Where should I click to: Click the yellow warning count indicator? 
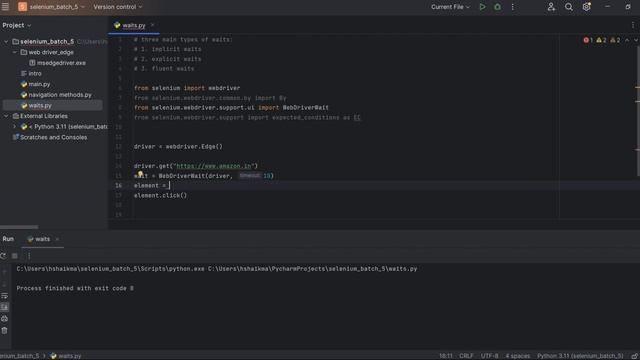click(601, 40)
